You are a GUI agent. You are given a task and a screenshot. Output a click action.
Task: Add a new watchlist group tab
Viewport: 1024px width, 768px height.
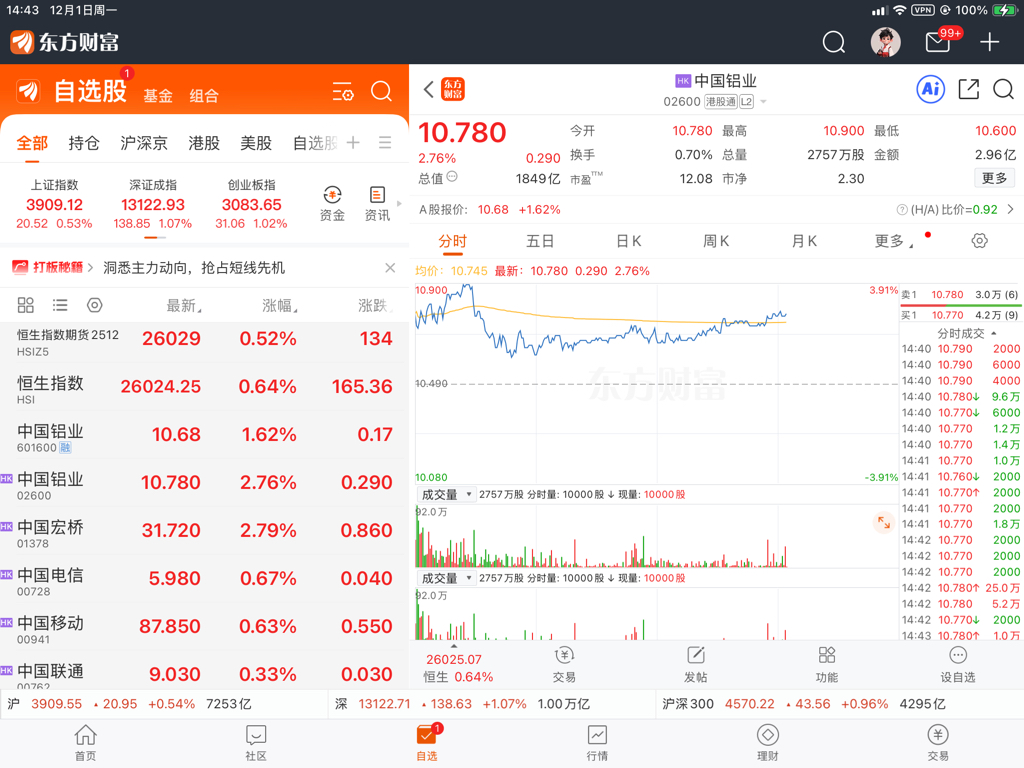tap(353, 142)
